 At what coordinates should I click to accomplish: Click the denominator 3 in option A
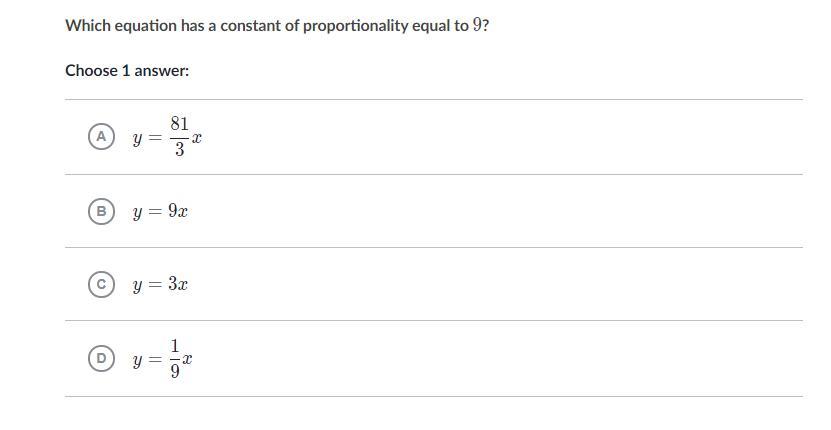pos(180,150)
